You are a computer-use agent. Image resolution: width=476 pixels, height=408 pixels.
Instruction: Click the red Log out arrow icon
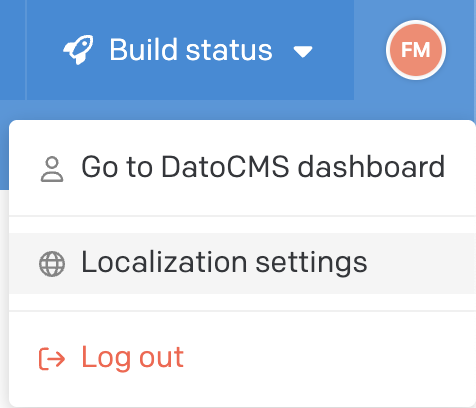tap(52, 359)
